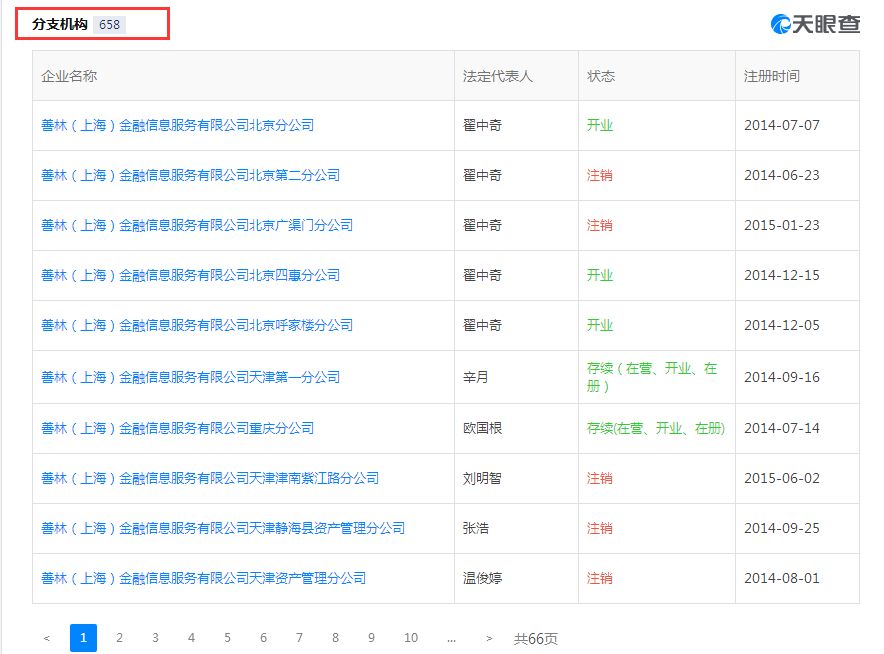Image resolution: width=884 pixels, height=654 pixels.
Task: Click 注销 status of 北京第二分公司 row
Action: pos(599,175)
